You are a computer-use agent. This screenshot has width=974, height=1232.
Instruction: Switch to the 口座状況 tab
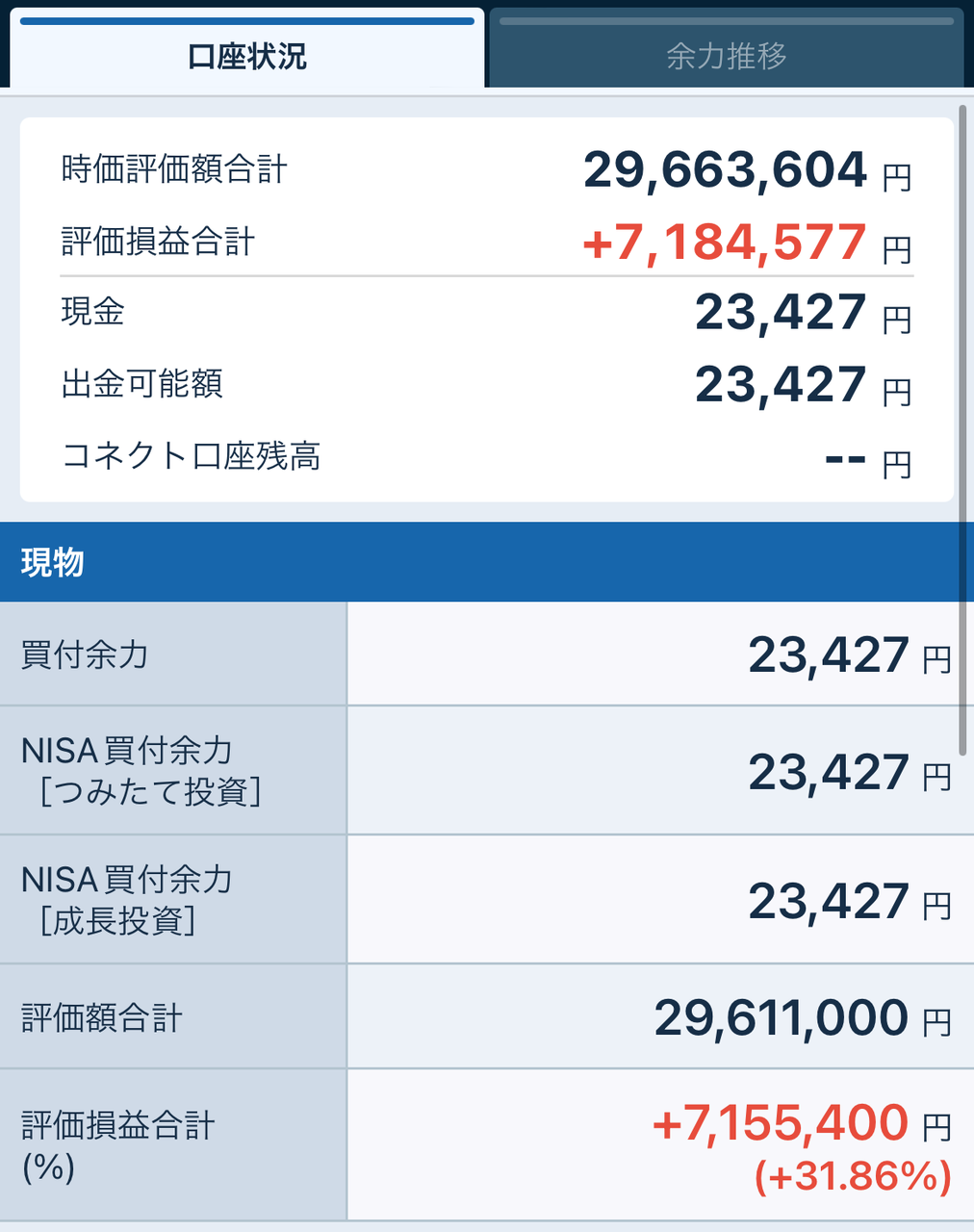click(x=247, y=56)
